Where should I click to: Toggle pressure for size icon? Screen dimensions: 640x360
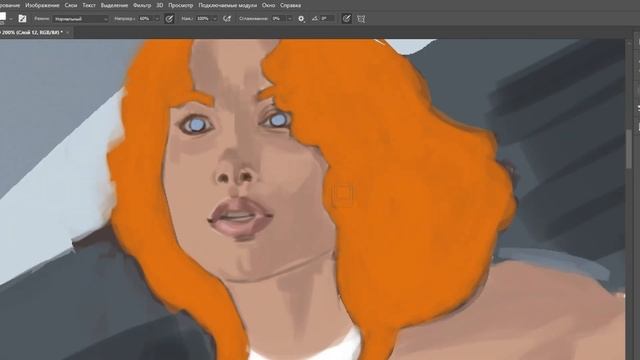pos(346,19)
